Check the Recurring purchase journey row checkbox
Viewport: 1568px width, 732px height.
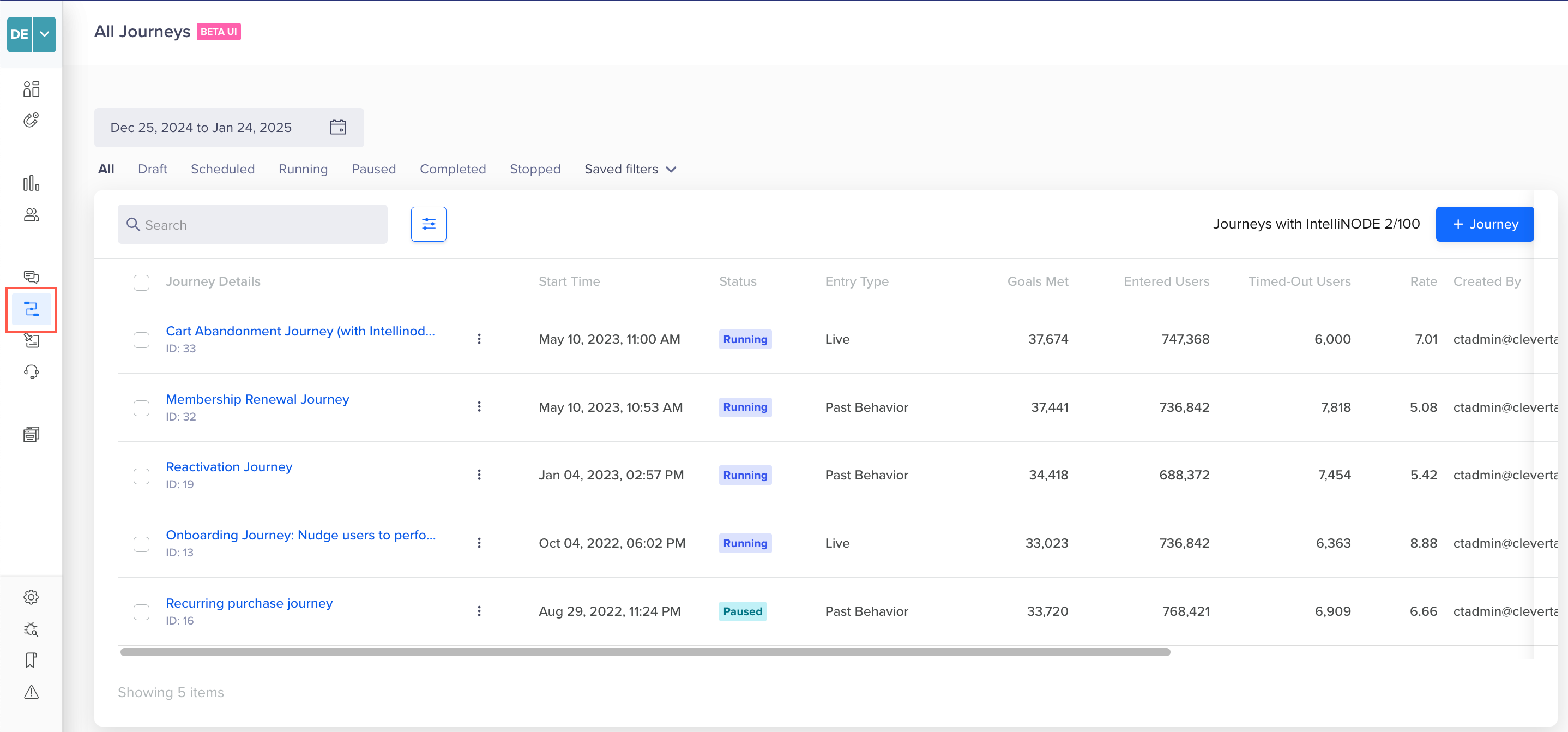141,611
